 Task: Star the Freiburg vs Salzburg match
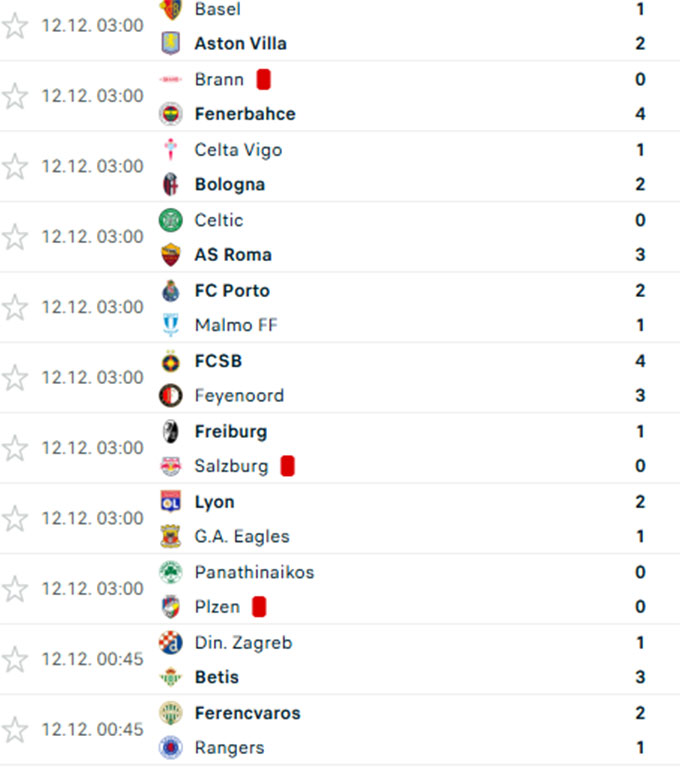pyautogui.click(x=15, y=448)
